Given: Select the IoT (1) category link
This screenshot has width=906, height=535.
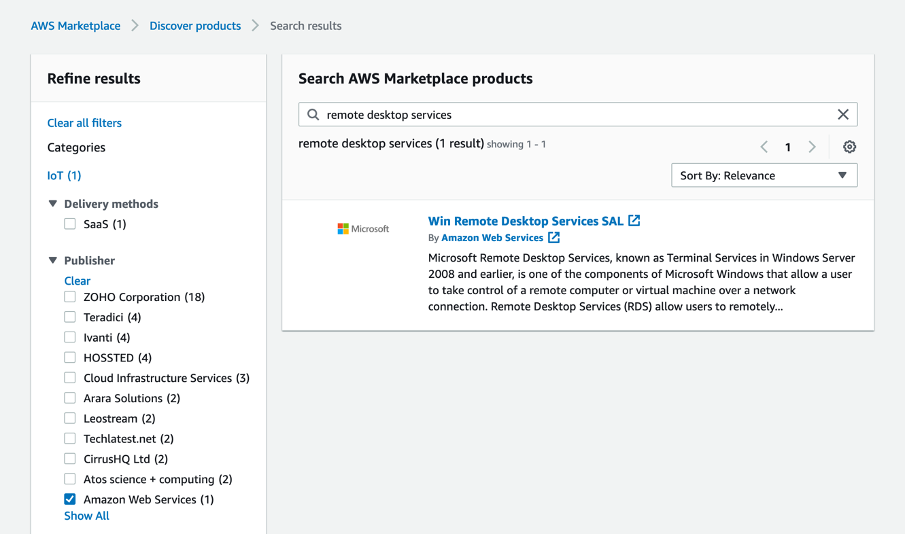Looking at the screenshot, I should [64, 176].
